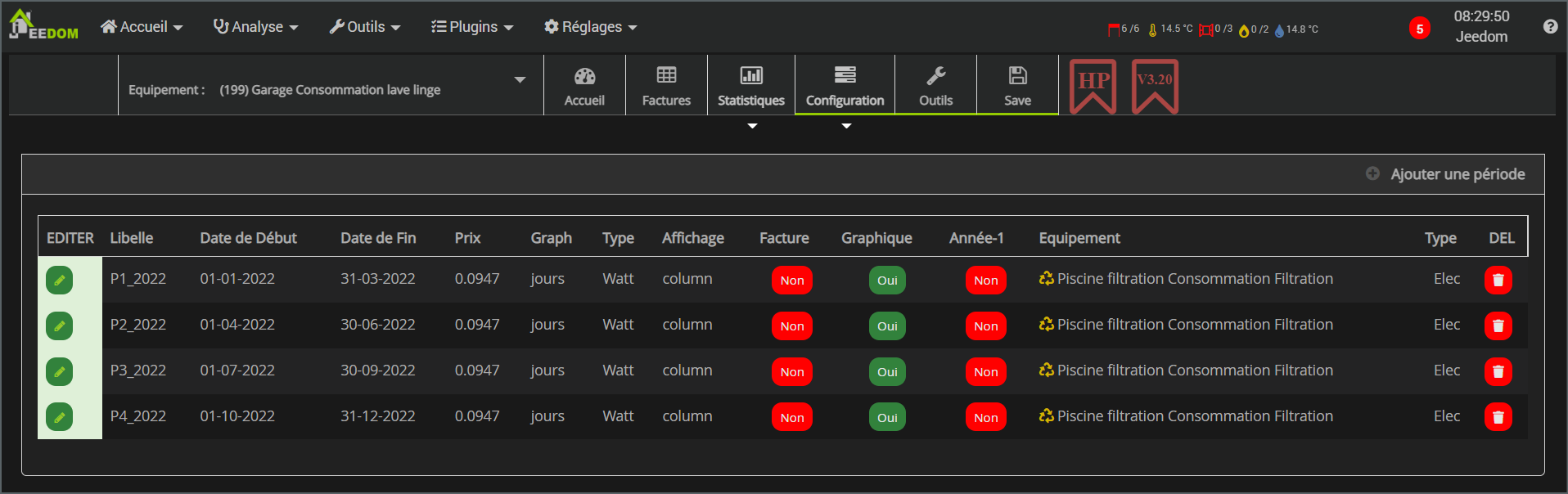Click Ajouter une période
The height and width of the screenshot is (494, 1568).
[1445, 174]
